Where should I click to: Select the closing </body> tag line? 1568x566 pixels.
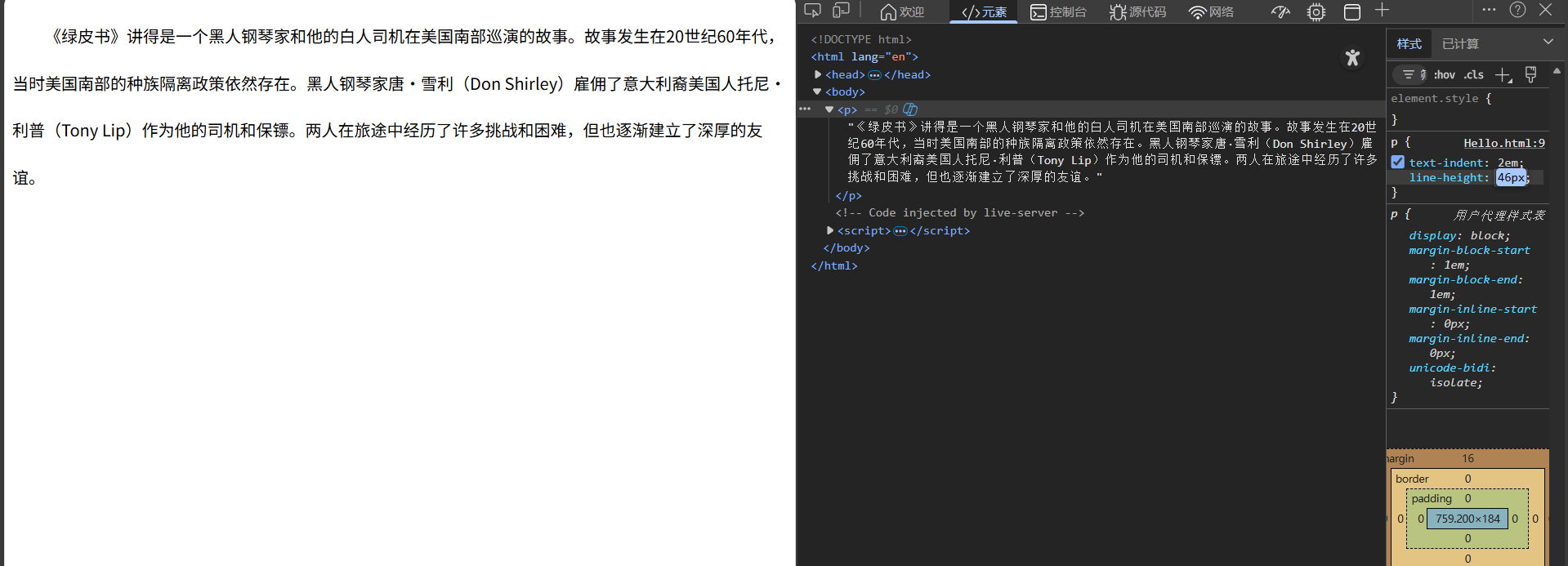click(847, 247)
